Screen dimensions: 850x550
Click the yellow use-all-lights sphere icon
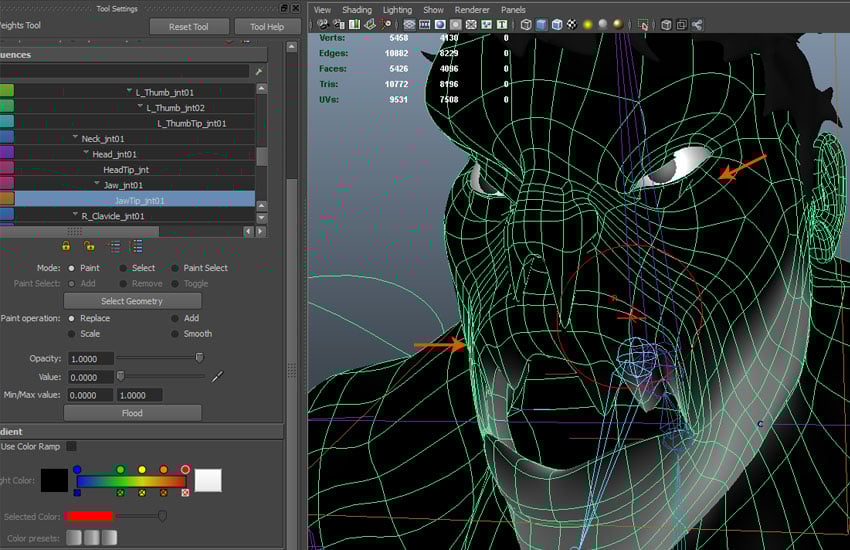(588, 25)
